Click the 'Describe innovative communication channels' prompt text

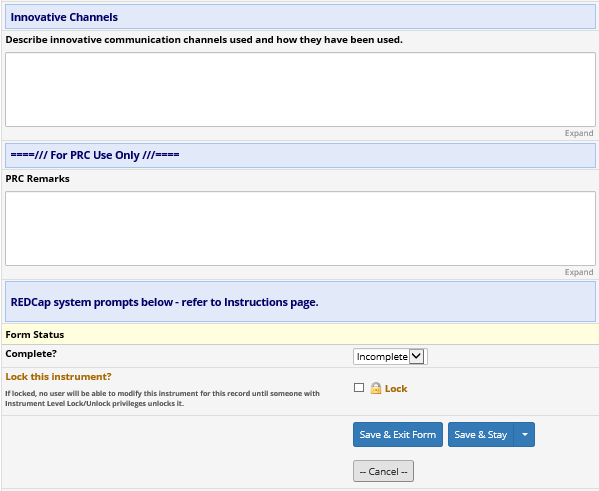click(204, 40)
